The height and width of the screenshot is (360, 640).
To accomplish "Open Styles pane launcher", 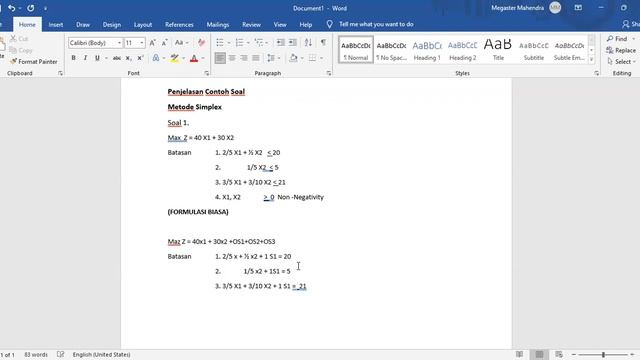I will [x=596, y=73].
